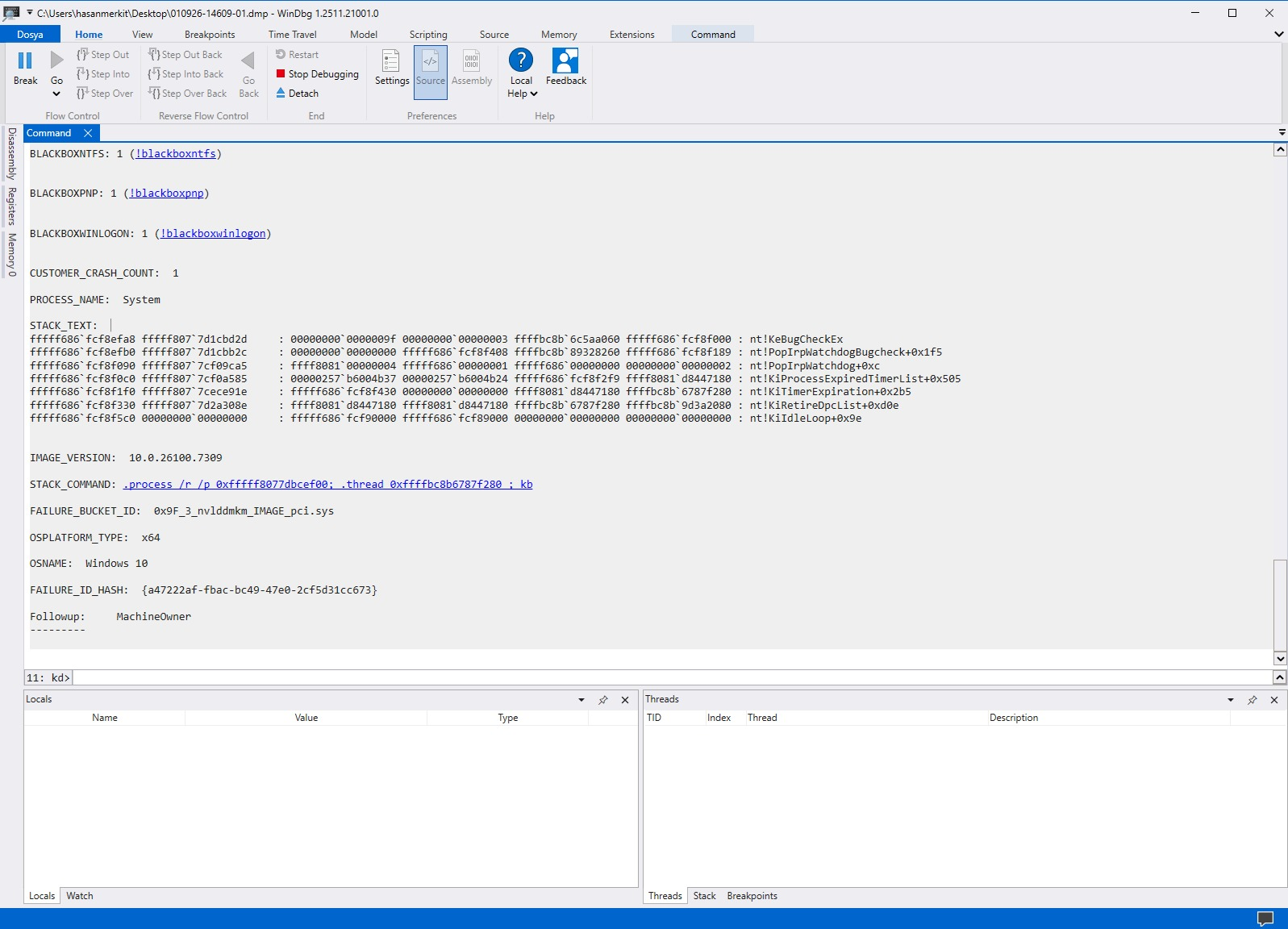Open the status bar chat icon

[x=1265, y=919]
